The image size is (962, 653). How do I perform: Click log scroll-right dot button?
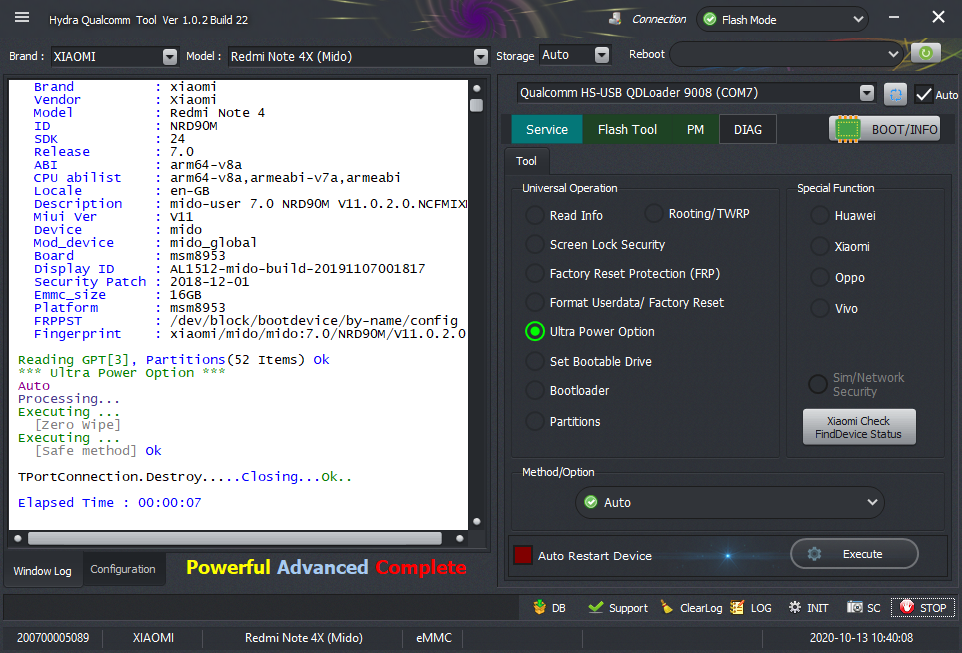[x=460, y=538]
